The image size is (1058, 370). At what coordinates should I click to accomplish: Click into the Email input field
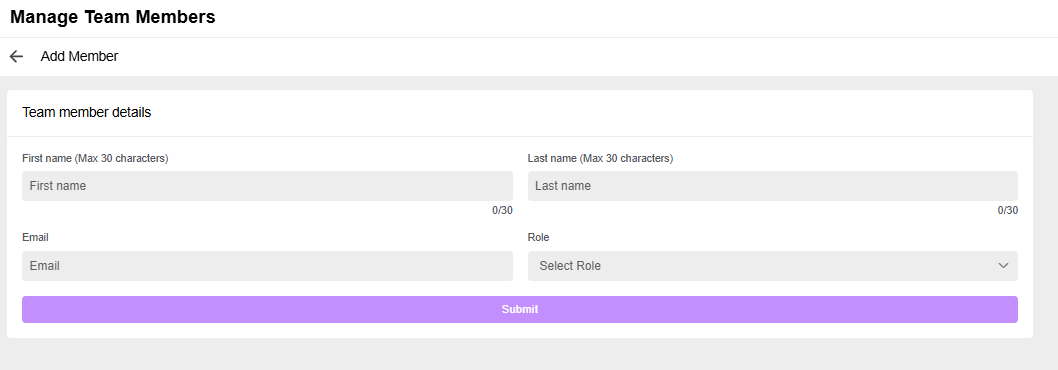(x=267, y=266)
